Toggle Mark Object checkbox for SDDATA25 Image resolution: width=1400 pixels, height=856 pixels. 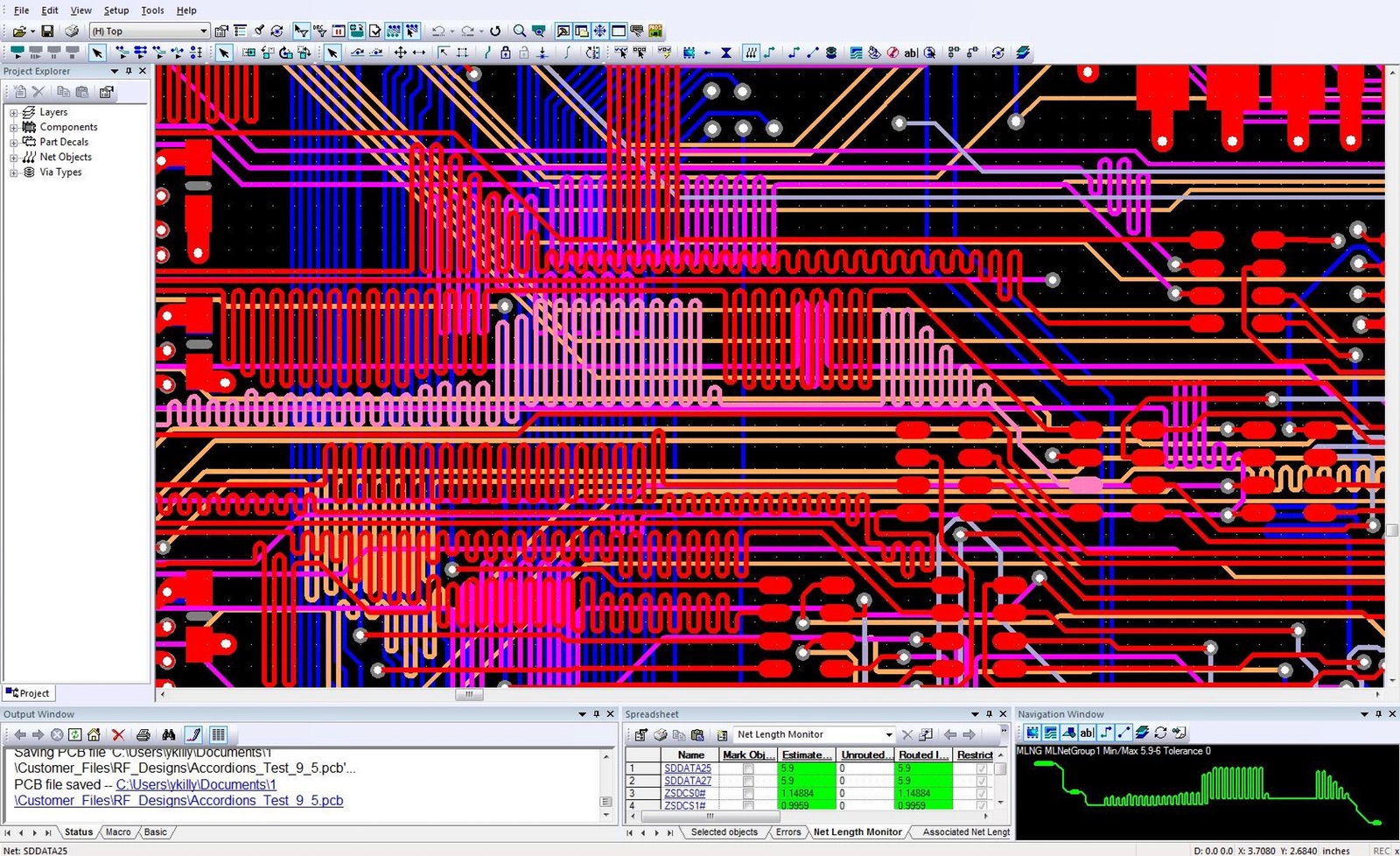pyautogui.click(x=748, y=768)
